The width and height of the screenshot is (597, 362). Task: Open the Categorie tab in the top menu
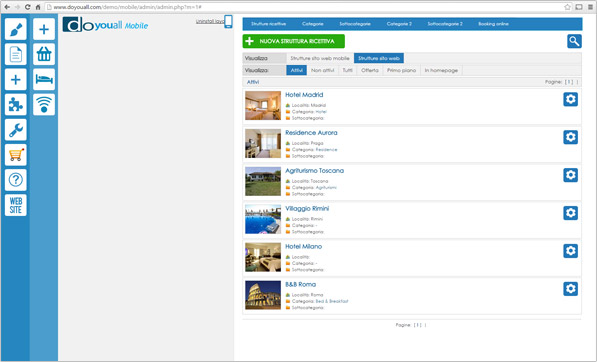click(x=313, y=24)
